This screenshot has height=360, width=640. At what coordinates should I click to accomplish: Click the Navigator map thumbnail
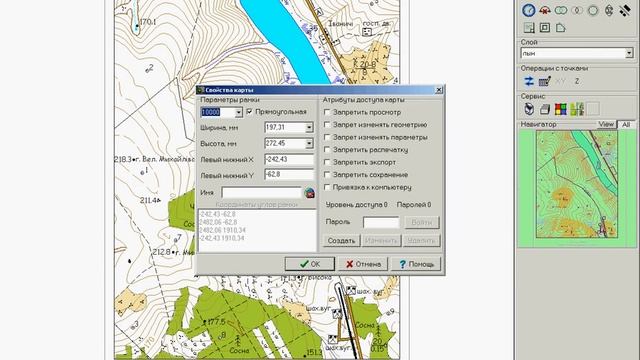coord(577,184)
